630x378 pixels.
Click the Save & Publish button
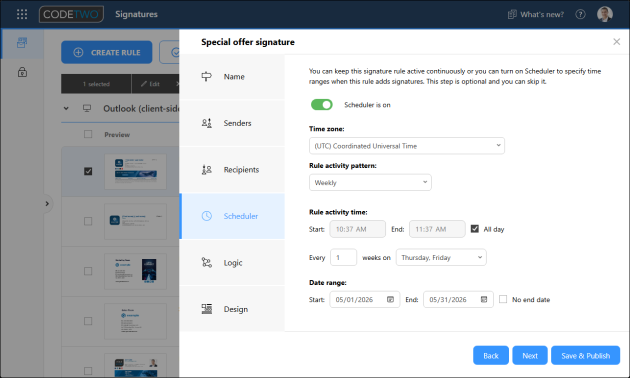pos(585,356)
